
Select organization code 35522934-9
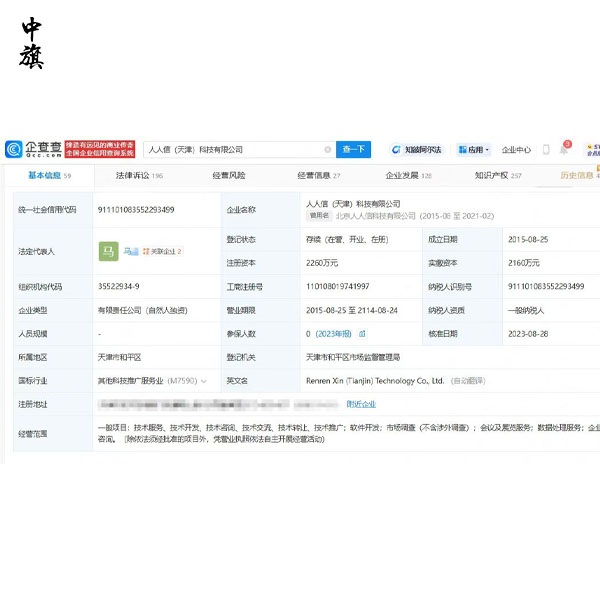click(119, 287)
